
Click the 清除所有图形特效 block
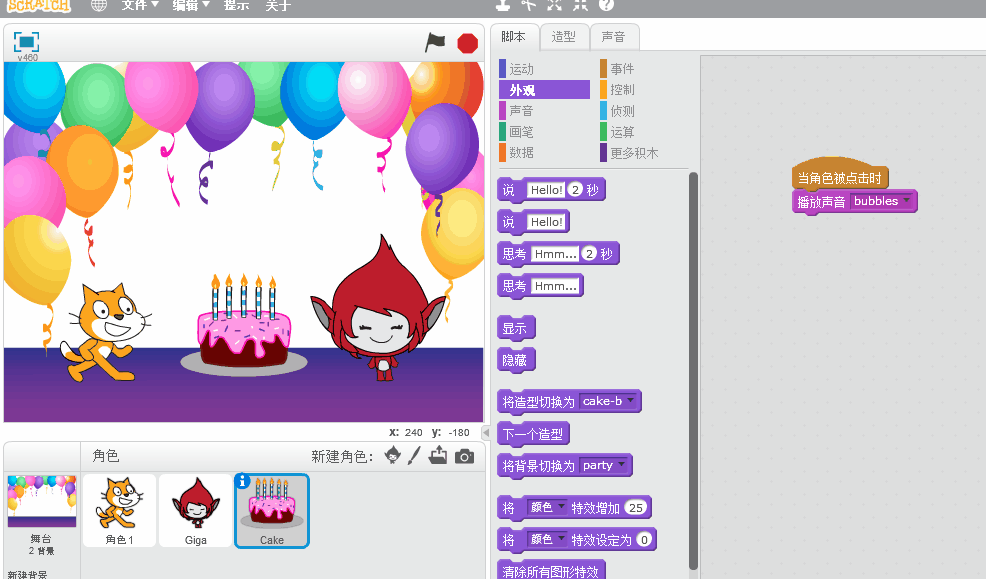click(551, 571)
